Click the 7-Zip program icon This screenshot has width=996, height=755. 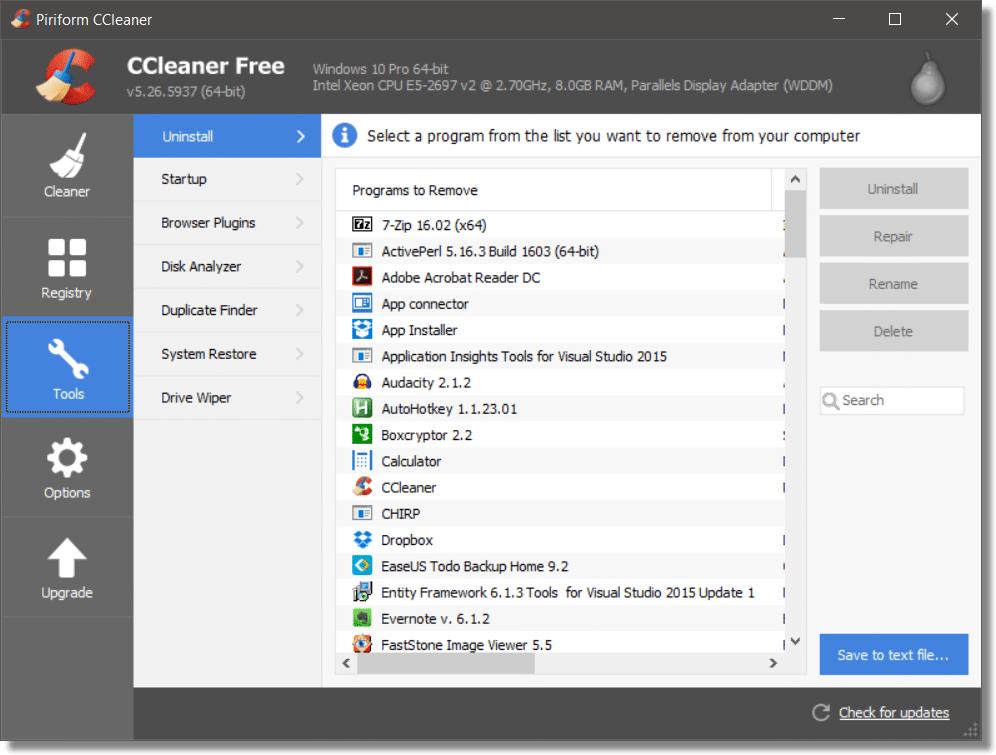pyautogui.click(x=362, y=224)
